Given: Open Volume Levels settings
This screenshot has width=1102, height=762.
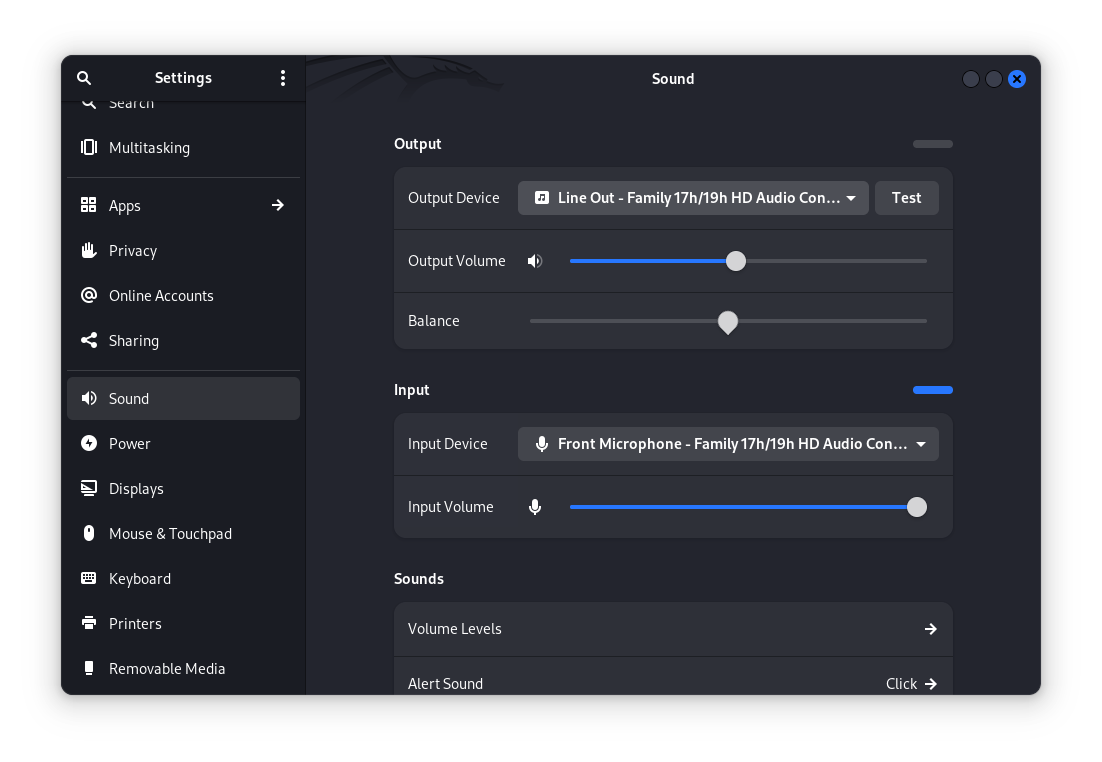Looking at the screenshot, I should point(673,629).
